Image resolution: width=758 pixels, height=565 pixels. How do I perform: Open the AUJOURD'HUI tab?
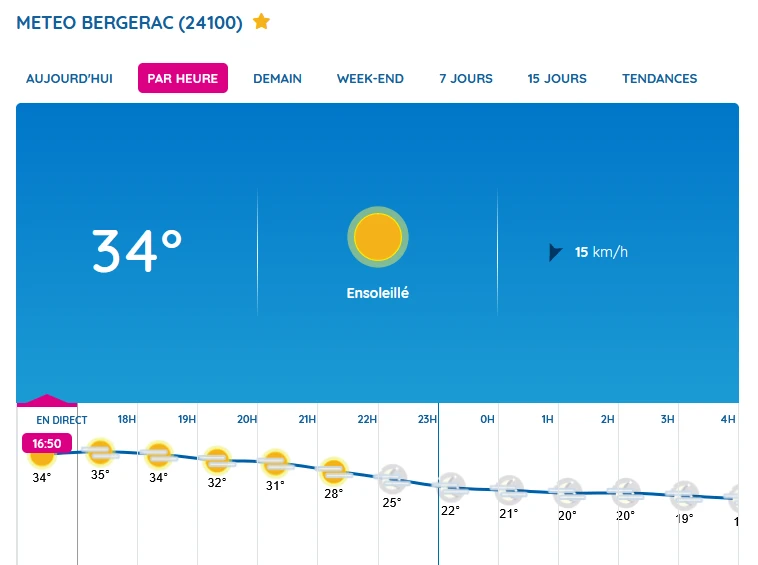pos(69,78)
